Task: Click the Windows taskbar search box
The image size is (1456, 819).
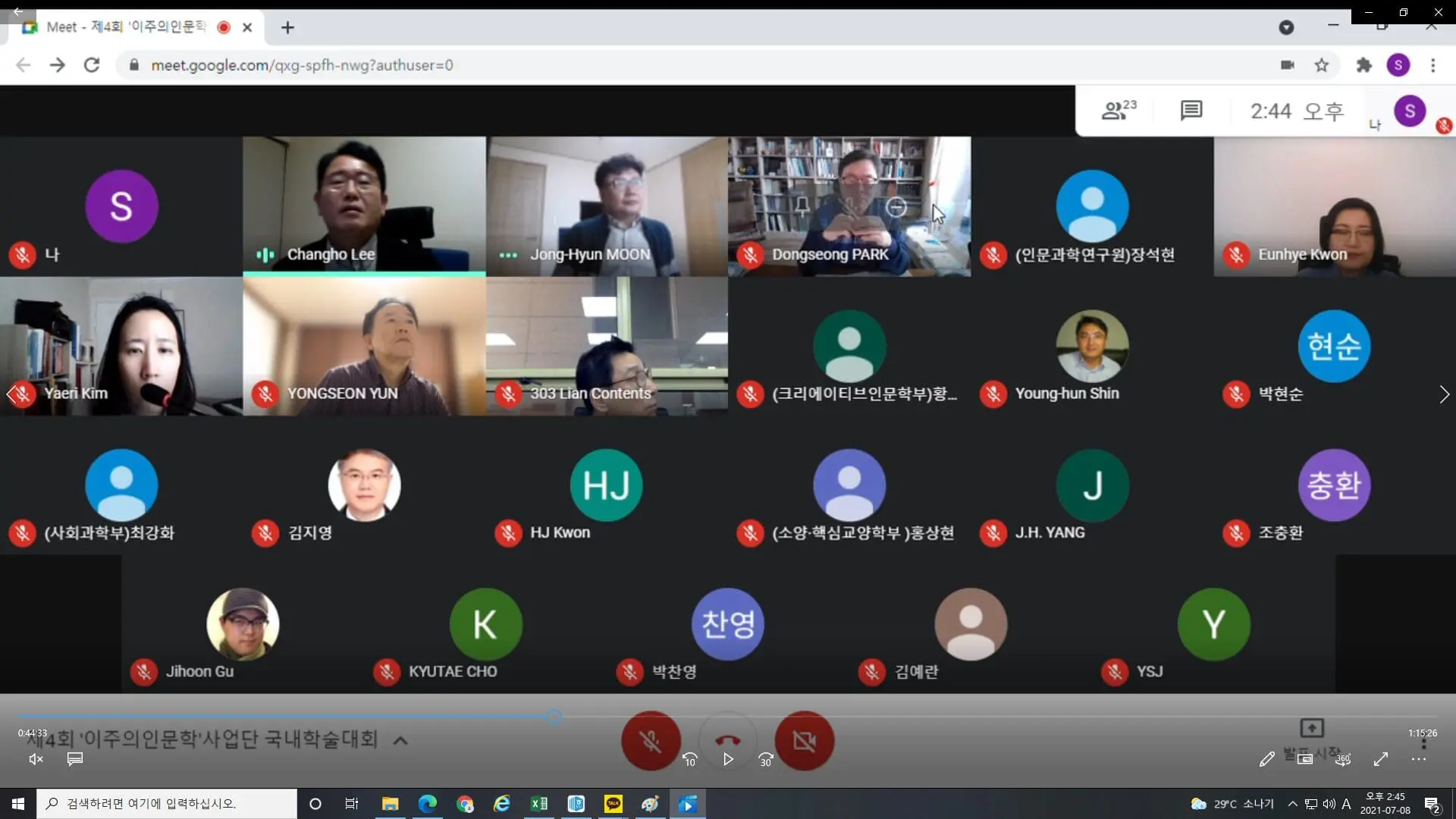Action: point(167,803)
